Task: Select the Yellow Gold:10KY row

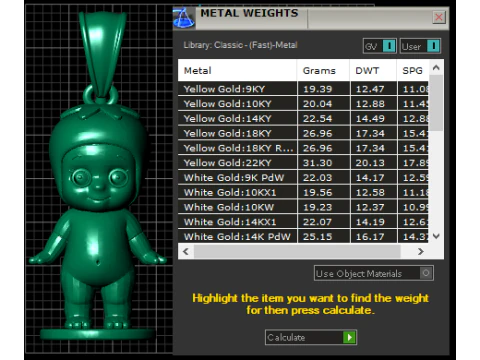Action: click(303, 104)
